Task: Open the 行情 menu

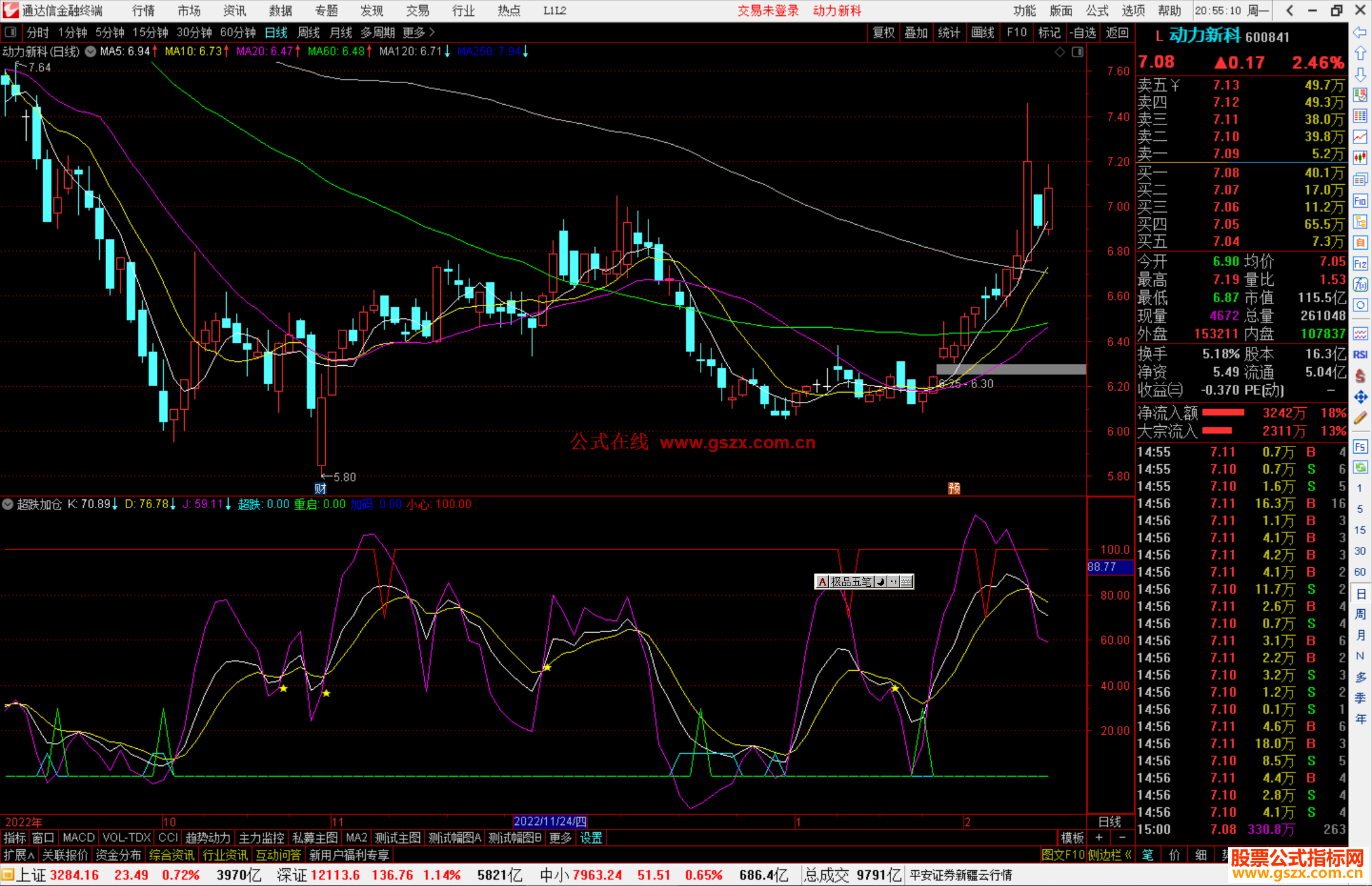Action: click(x=143, y=11)
